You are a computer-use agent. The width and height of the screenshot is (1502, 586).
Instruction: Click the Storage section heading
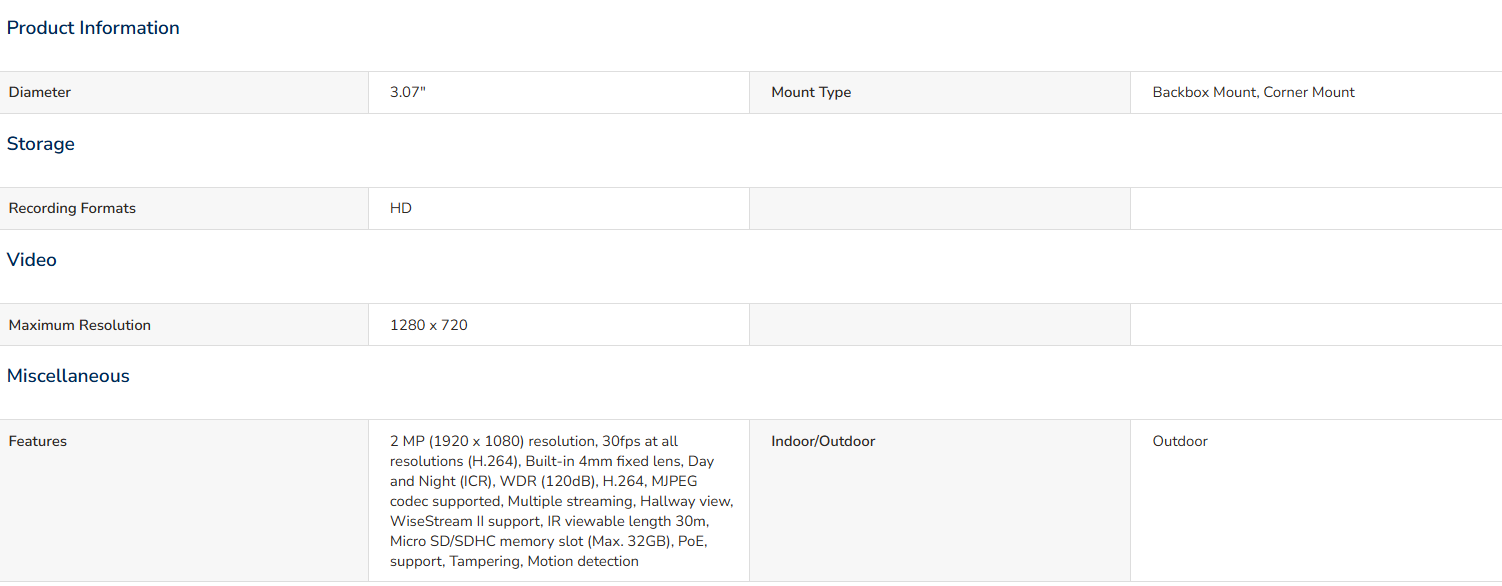pos(41,144)
